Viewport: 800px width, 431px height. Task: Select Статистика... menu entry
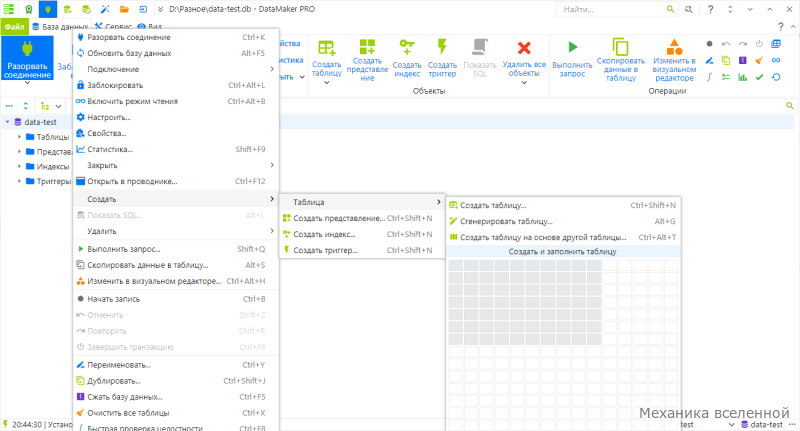[177, 149]
